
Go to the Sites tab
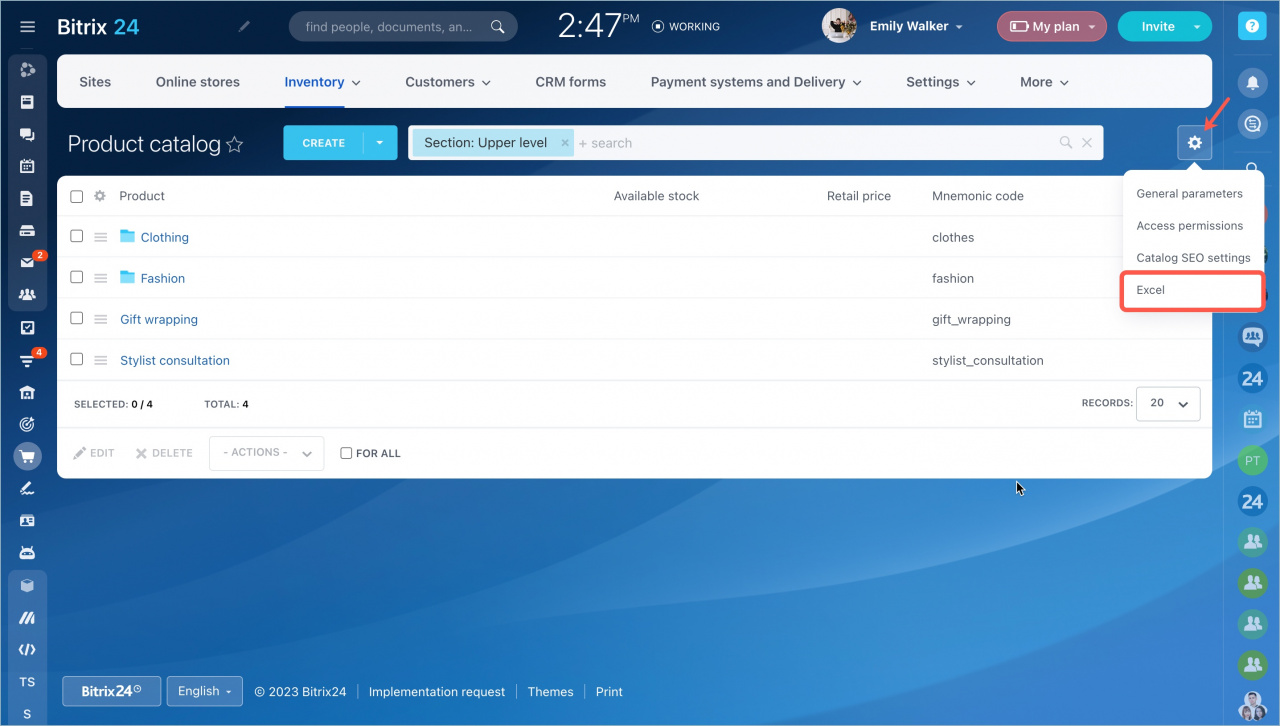point(95,82)
